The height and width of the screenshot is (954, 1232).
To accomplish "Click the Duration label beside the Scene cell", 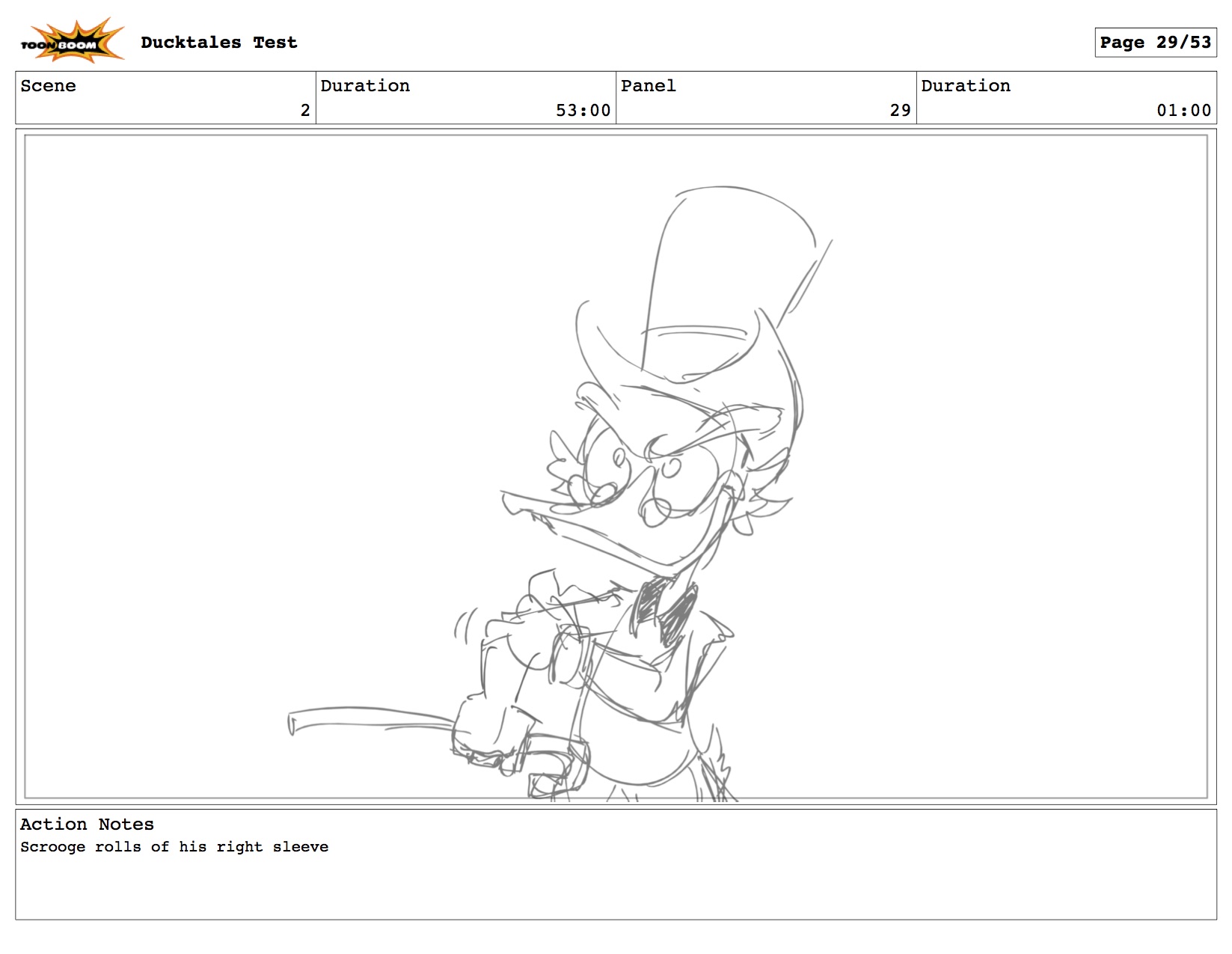I will pos(365,86).
